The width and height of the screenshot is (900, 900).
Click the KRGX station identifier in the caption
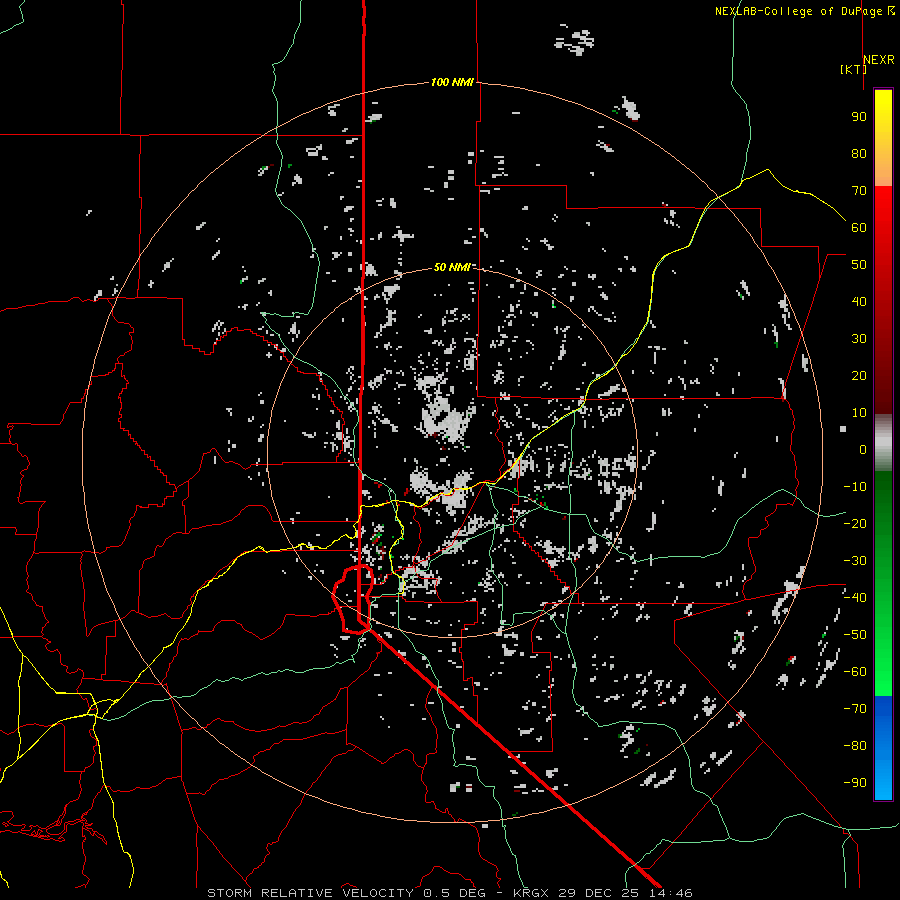point(531,893)
